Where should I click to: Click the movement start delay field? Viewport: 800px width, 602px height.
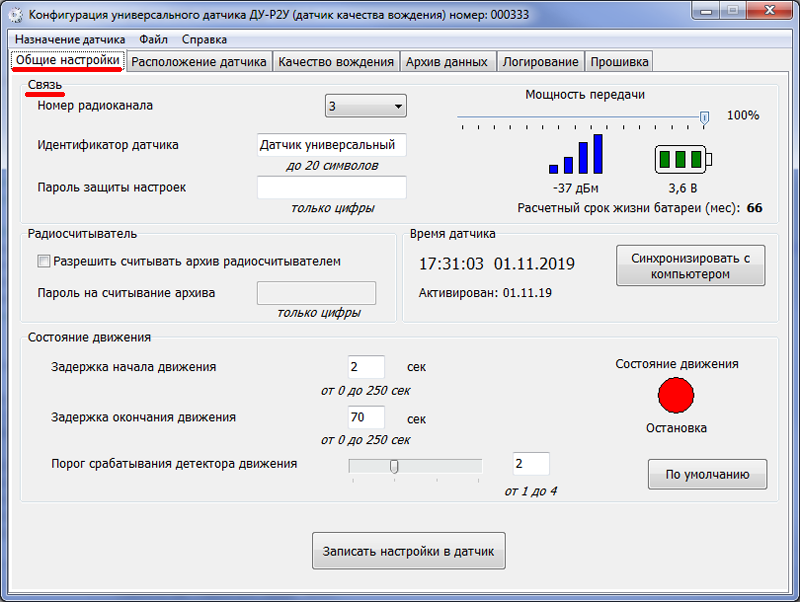point(366,367)
